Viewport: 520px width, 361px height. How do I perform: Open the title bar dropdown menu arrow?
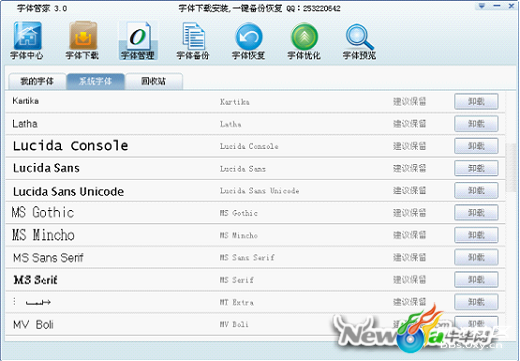482,6
